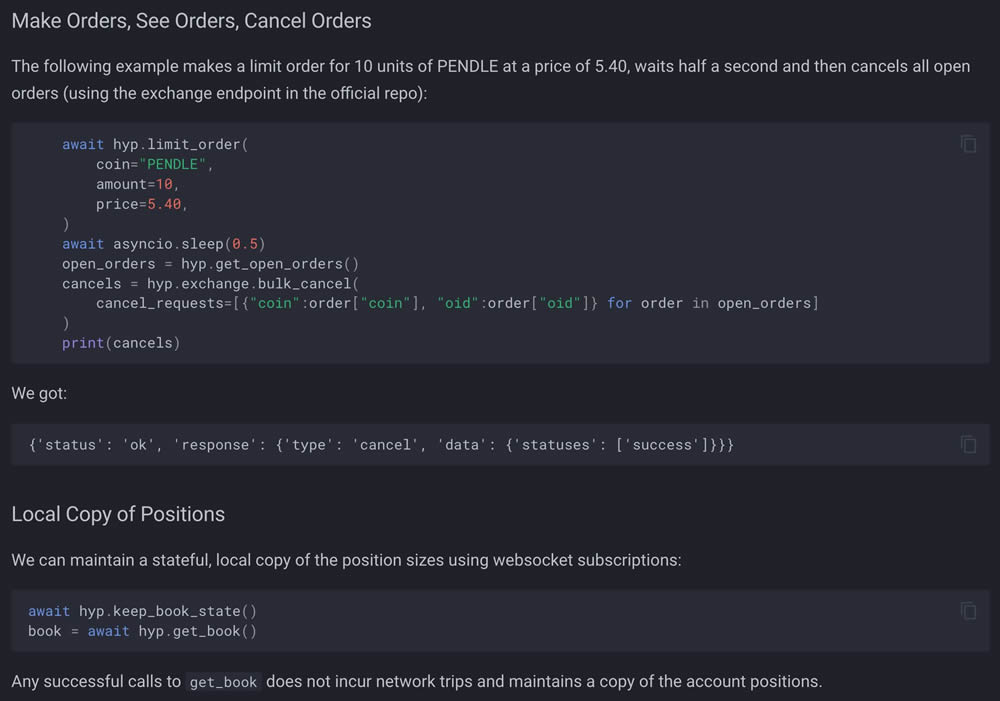This screenshot has height=701, width=1000.
Task: Click the status ok response output text
Action: 381,445
